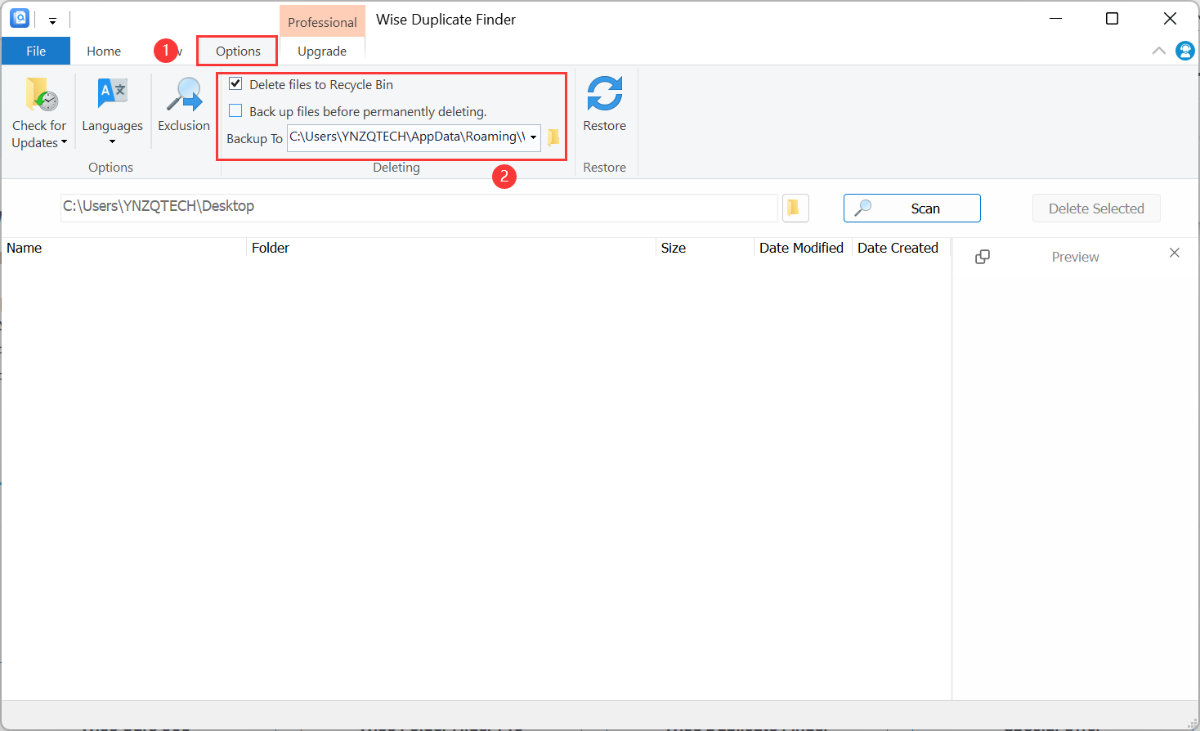
Task: Start scanning with the Scan button
Action: coord(912,208)
